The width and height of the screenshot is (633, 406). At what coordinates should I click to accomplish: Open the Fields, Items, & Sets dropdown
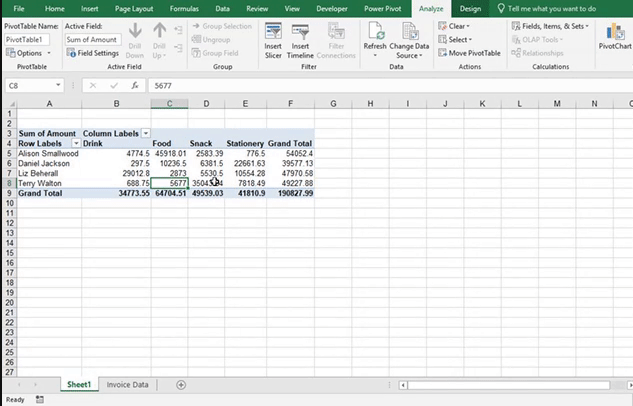555,26
